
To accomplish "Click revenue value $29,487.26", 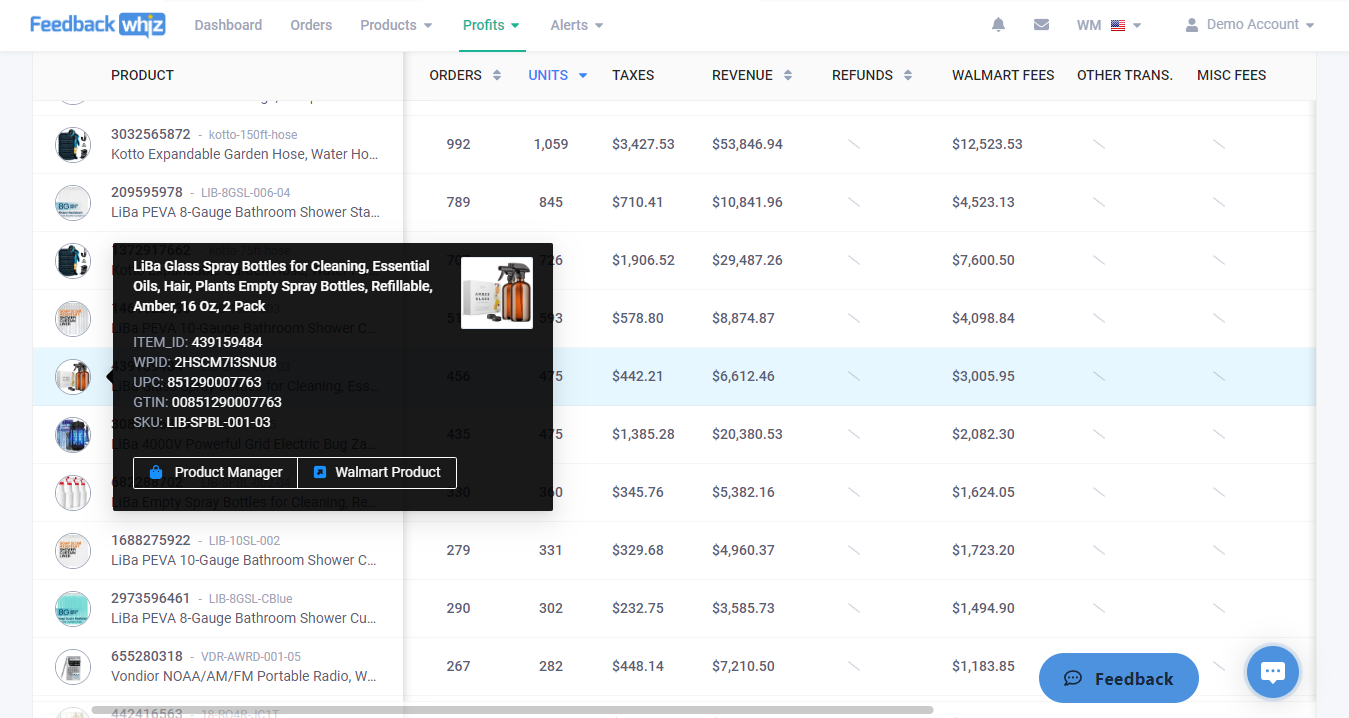I will click(747, 260).
